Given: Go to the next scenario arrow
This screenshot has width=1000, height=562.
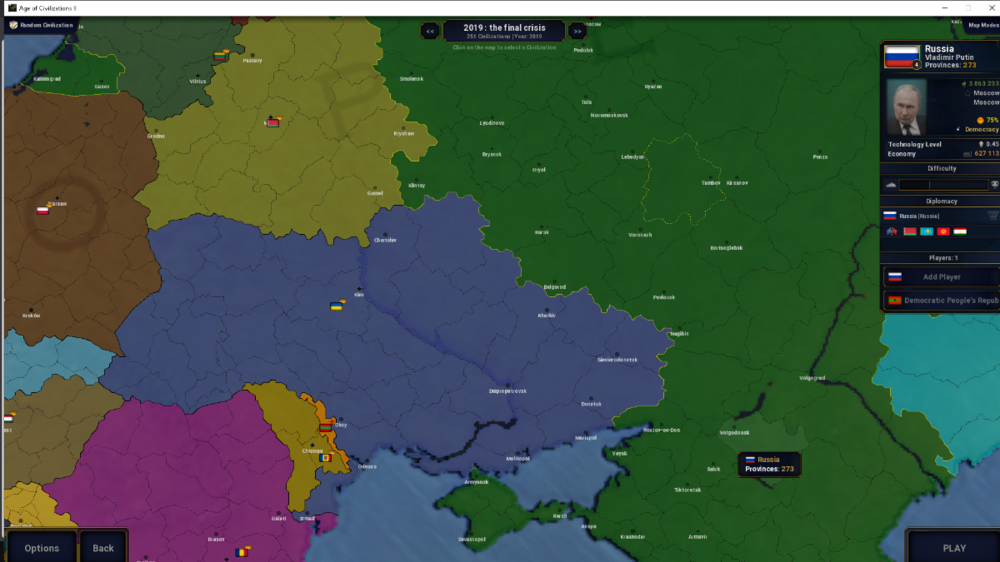Looking at the screenshot, I should pyautogui.click(x=577, y=31).
